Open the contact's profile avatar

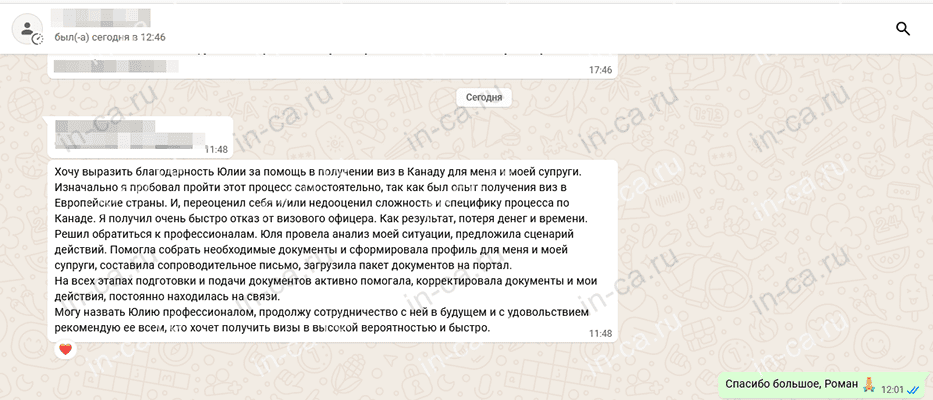click(27, 29)
